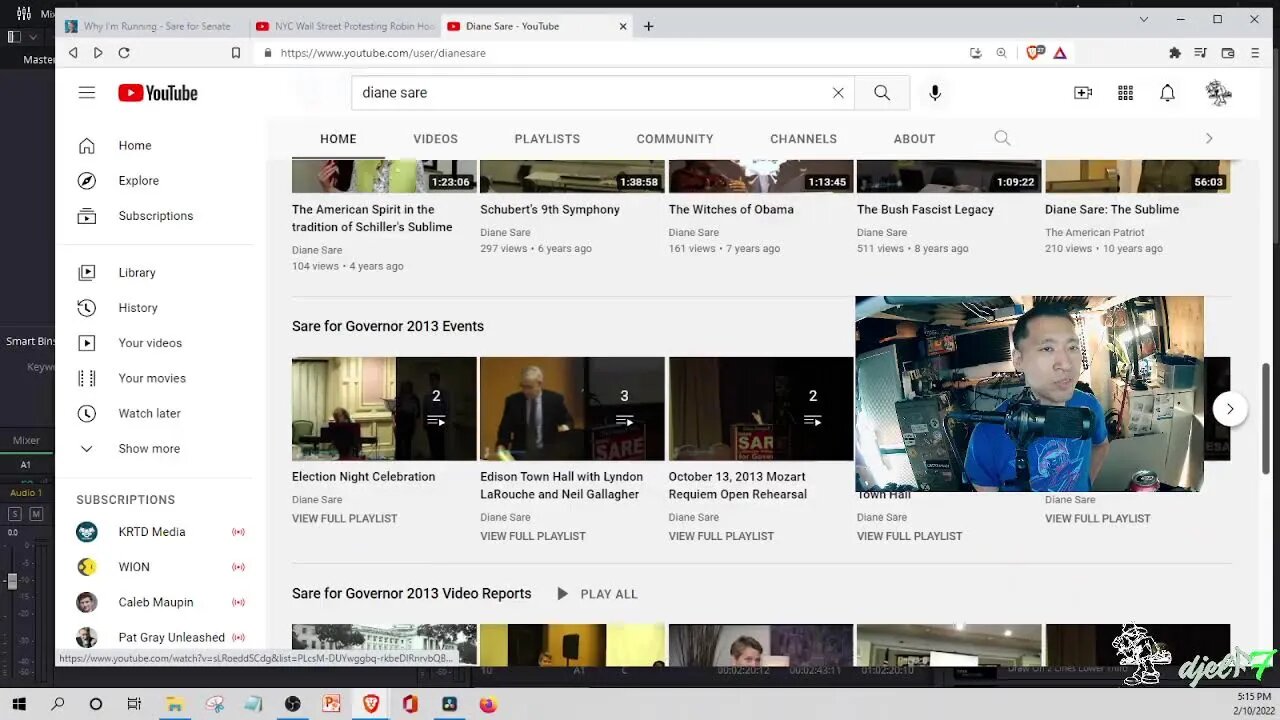The width and height of the screenshot is (1280, 720).
Task: Open a new browser tab
Action: click(648, 26)
